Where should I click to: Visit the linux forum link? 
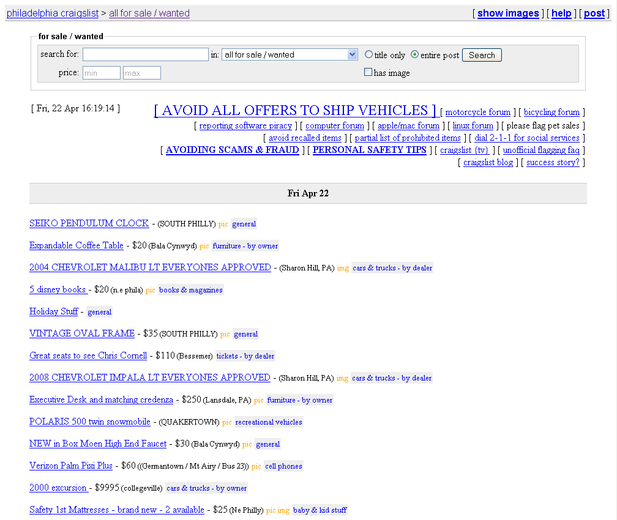(473, 126)
